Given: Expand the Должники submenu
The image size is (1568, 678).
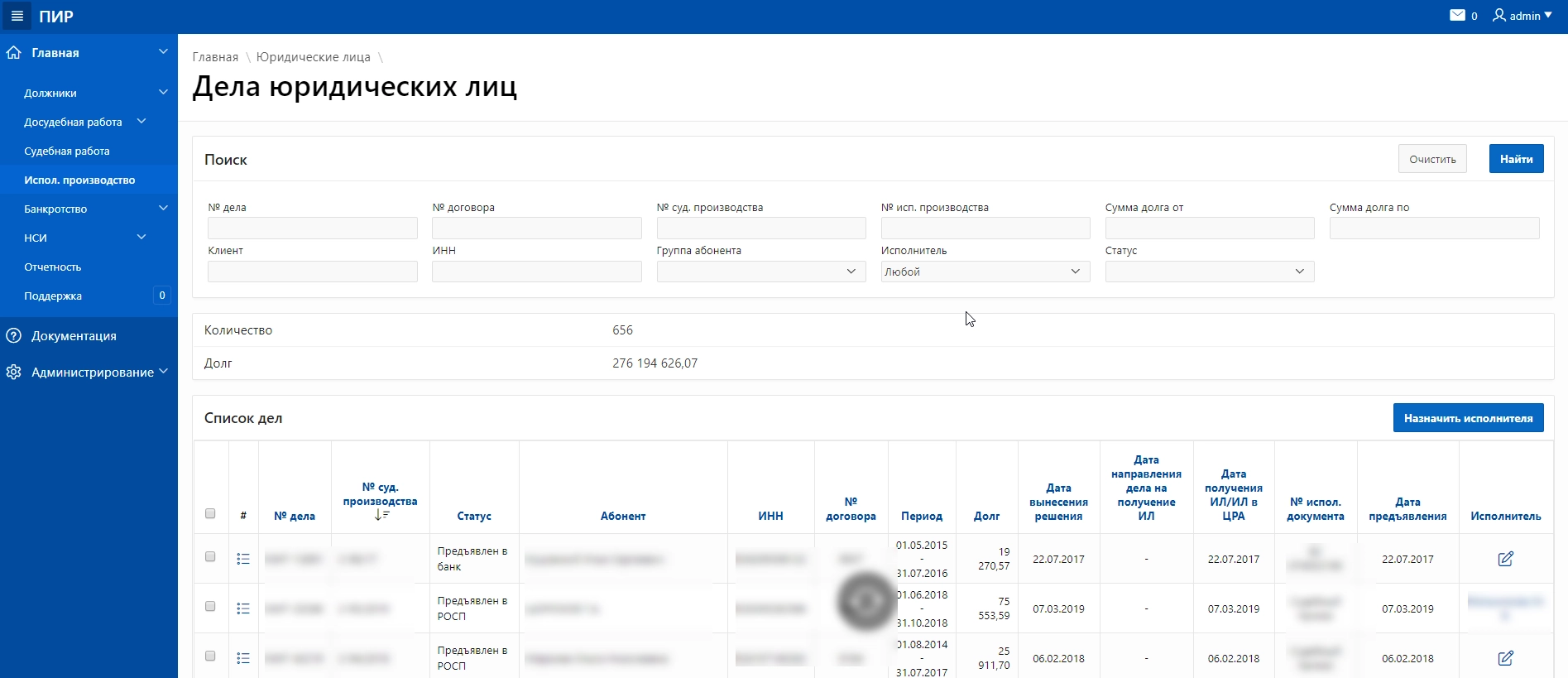Looking at the screenshot, I should coord(163,92).
